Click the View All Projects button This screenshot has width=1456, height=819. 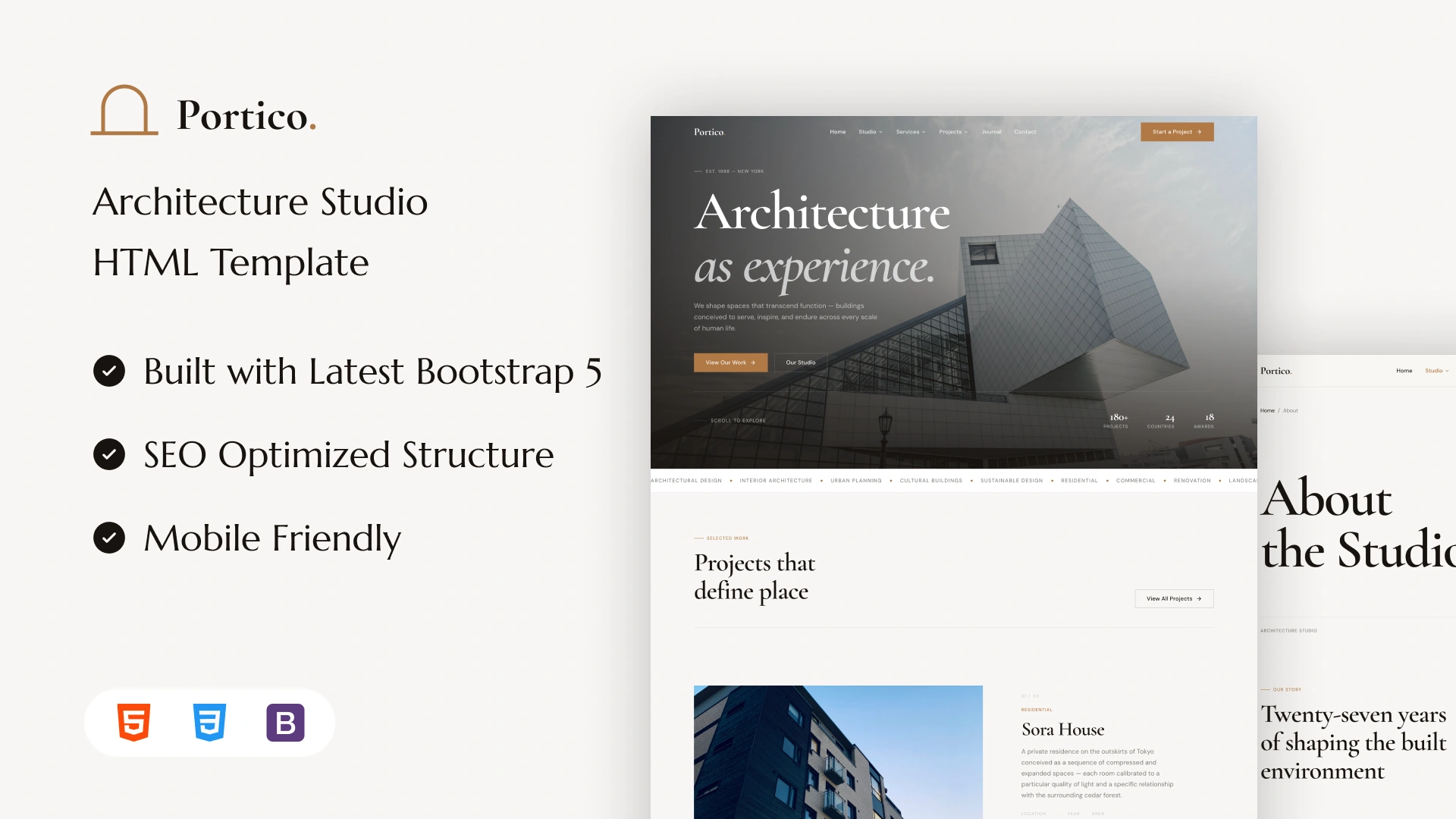click(1174, 599)
